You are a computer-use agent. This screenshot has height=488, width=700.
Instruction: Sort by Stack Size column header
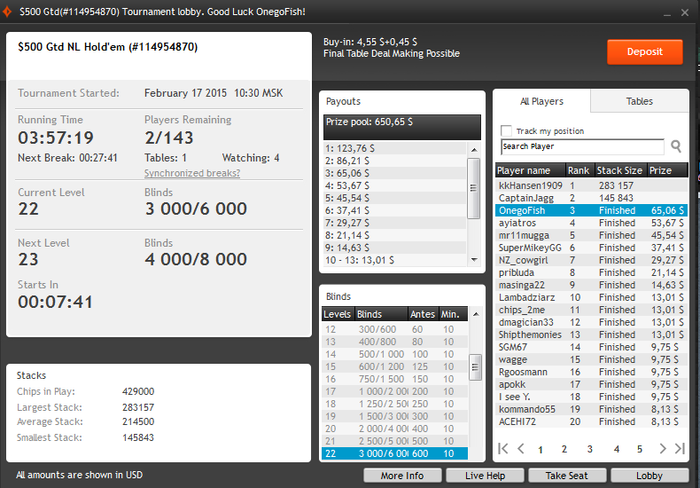621,170
